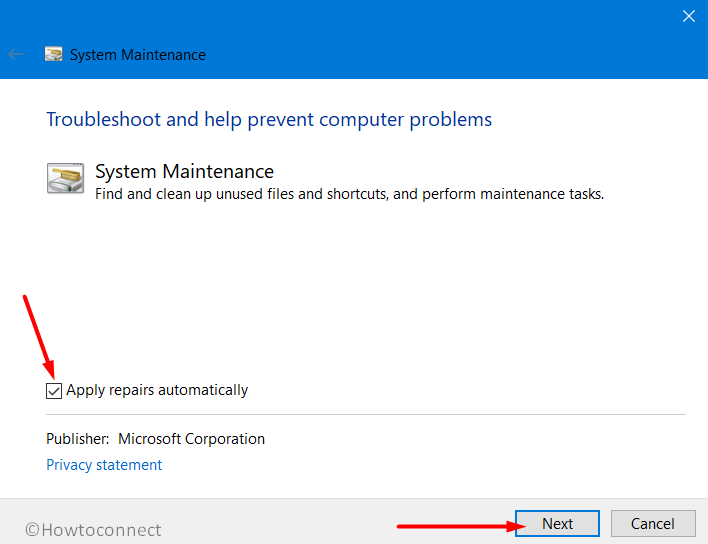Close the System Maintenance troubleshooter window
The image size is (708, 544).
tap(689, 16)
